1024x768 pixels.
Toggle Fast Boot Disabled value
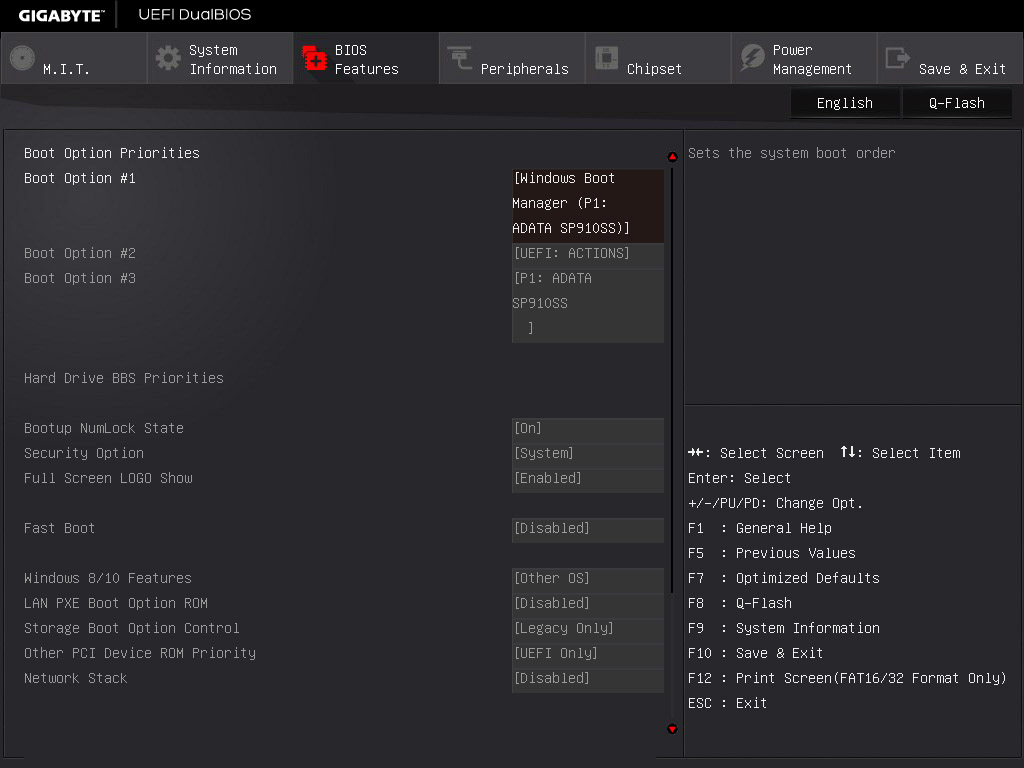click(x=588, y=528)
